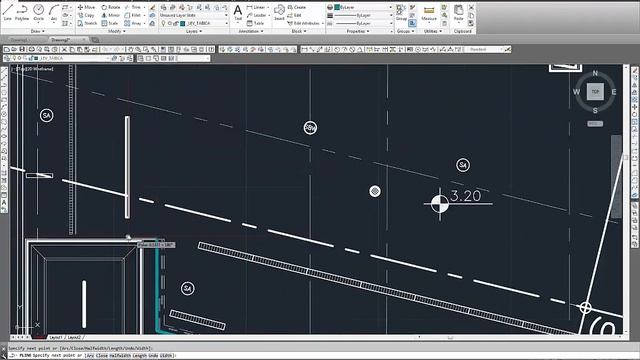
Task: Expand the Modify panel
Action: pyautogui.click(x=116, y=31)
